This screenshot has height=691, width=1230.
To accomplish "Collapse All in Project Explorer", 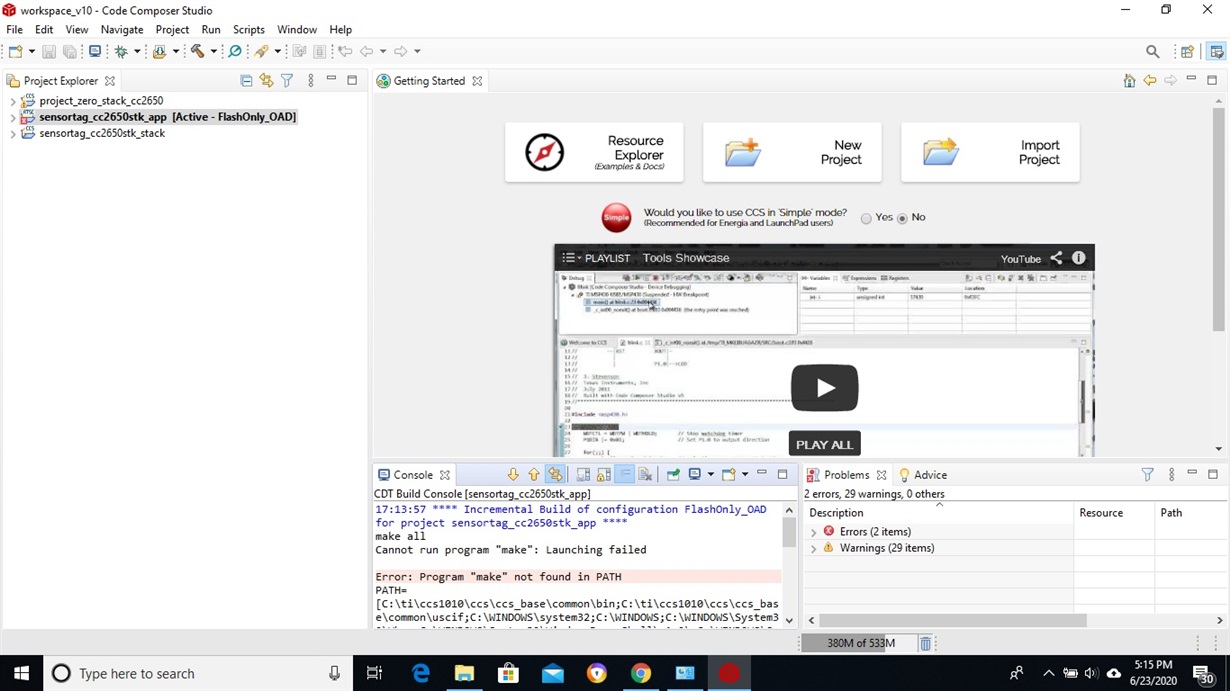I will click(x=246, y=81).
